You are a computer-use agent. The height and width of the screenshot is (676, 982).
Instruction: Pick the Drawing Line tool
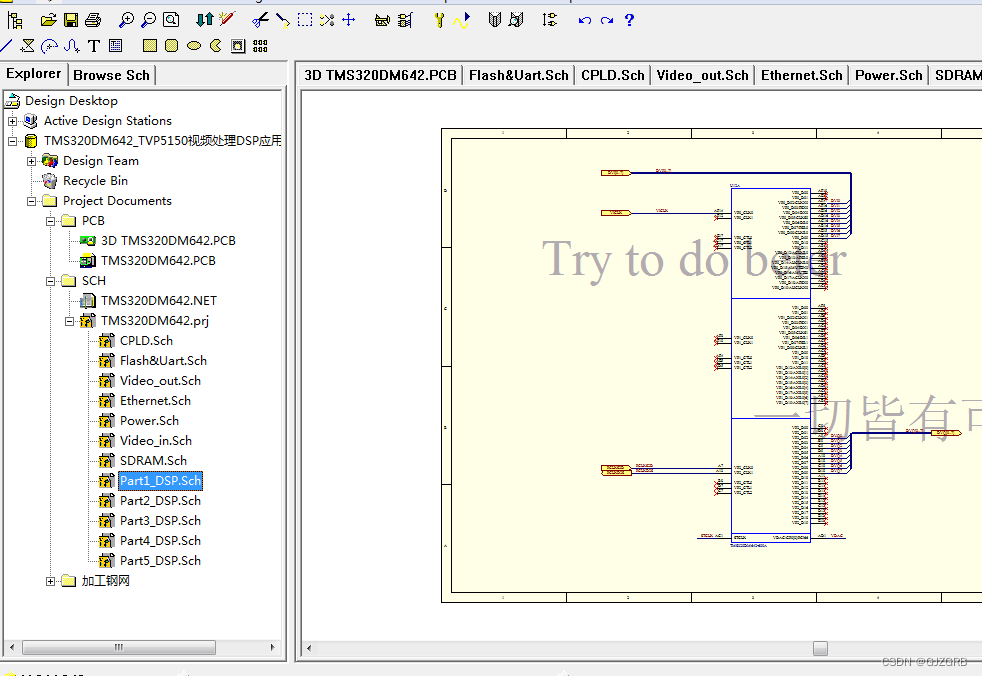pos(7,45)
